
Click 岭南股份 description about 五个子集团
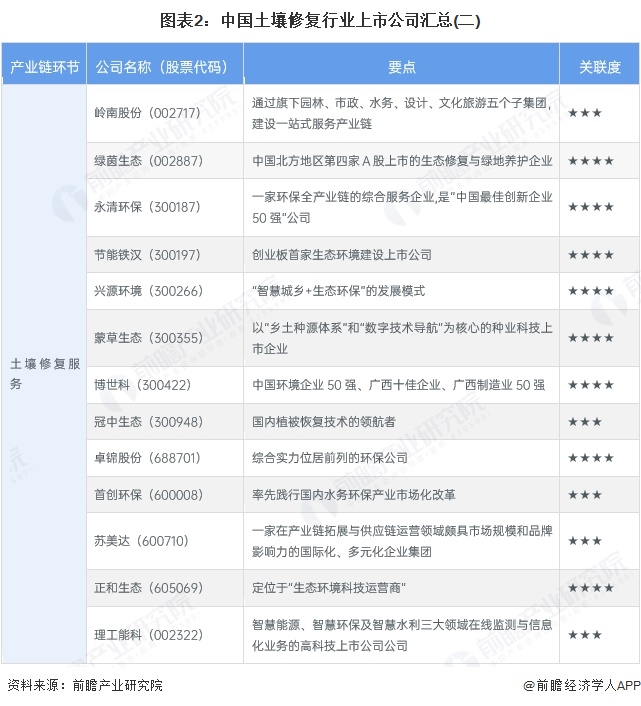[402, 113]
